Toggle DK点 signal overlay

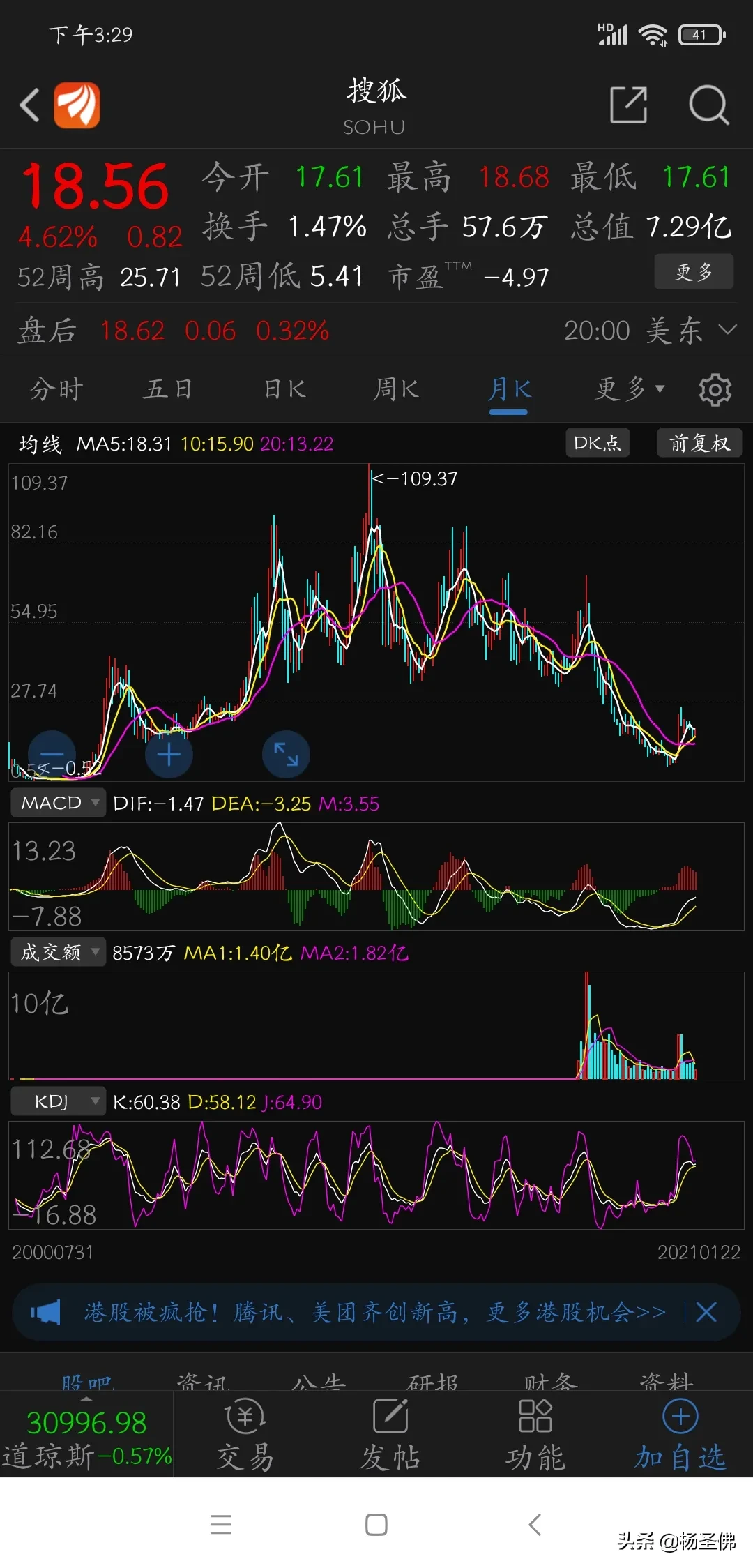(597, 443)
